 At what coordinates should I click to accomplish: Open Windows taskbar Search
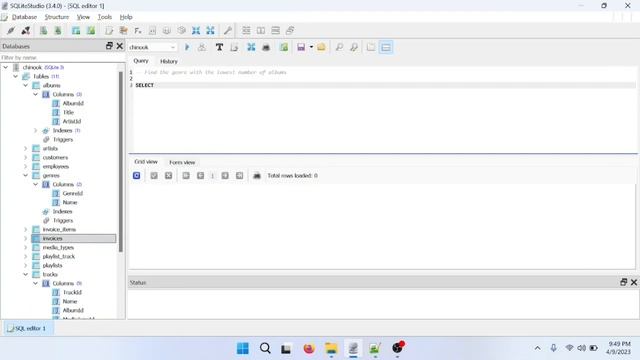point(265,348)
